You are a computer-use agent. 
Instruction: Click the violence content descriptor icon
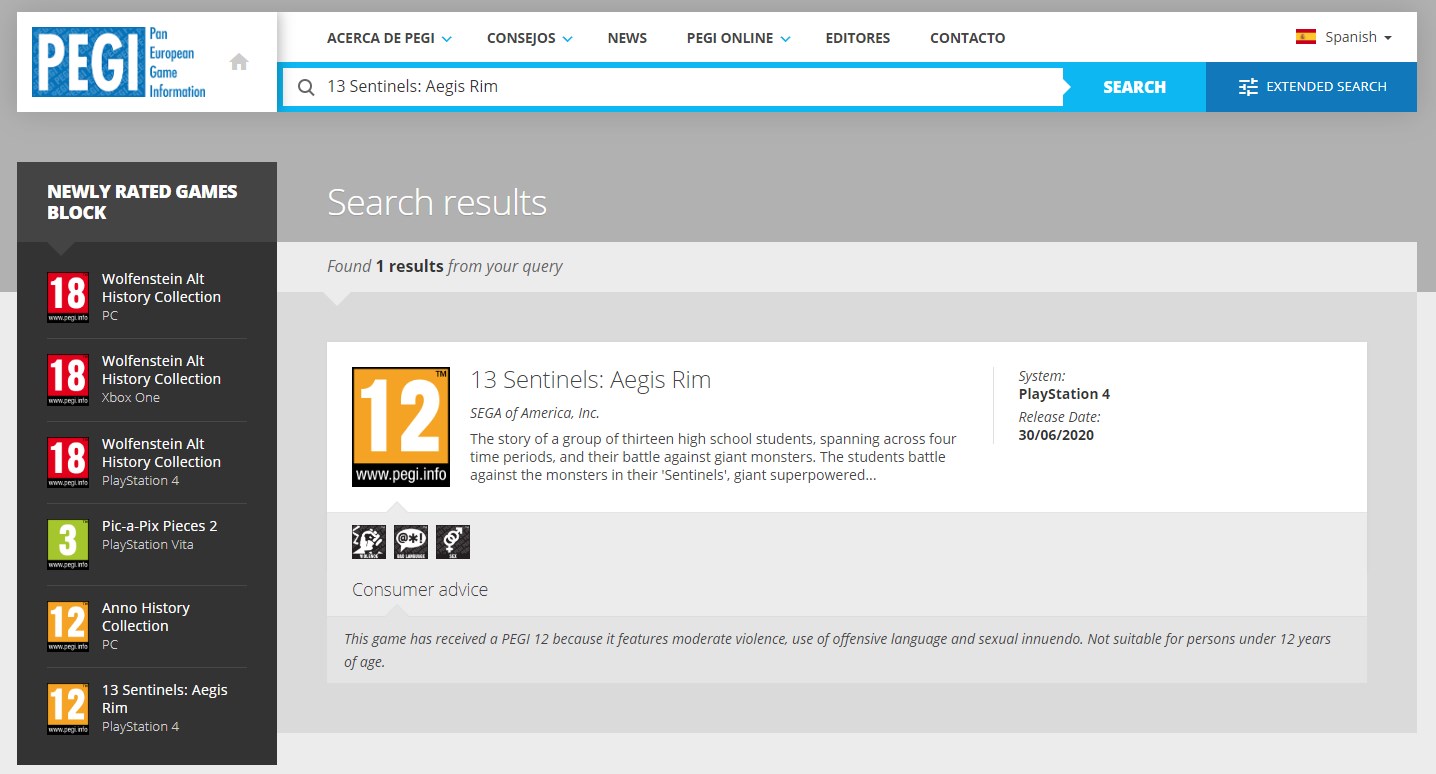point(369,542)
